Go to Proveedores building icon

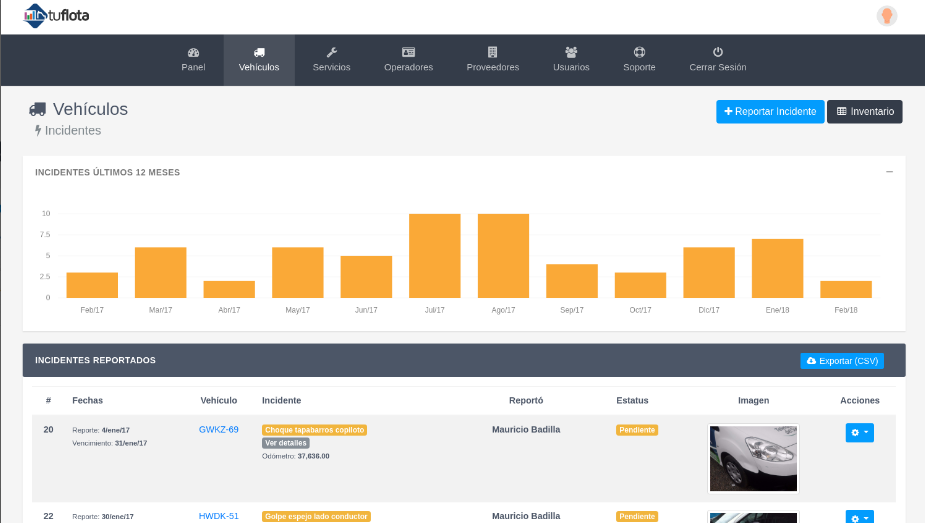pos(492,52)
